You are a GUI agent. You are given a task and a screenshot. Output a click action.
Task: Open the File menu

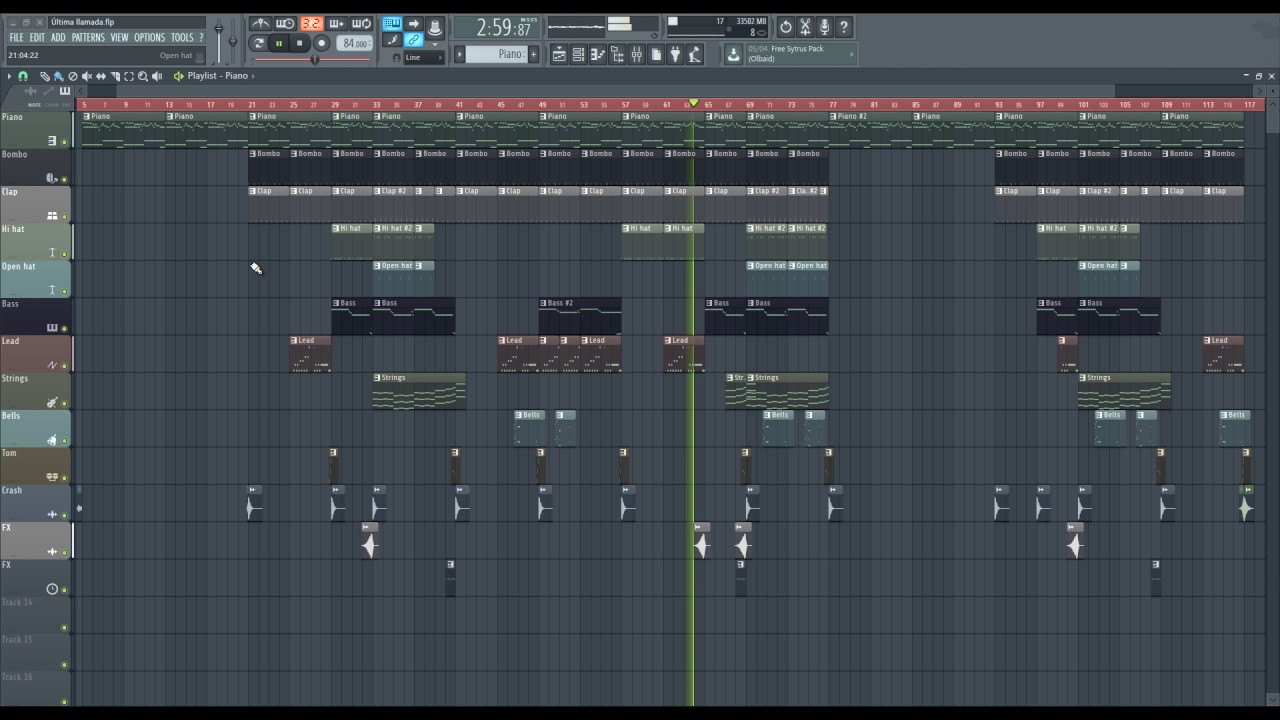click(16, 38)
